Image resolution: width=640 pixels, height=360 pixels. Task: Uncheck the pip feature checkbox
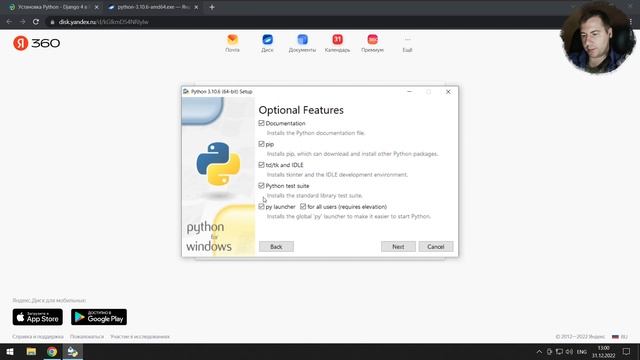[261, 144]
